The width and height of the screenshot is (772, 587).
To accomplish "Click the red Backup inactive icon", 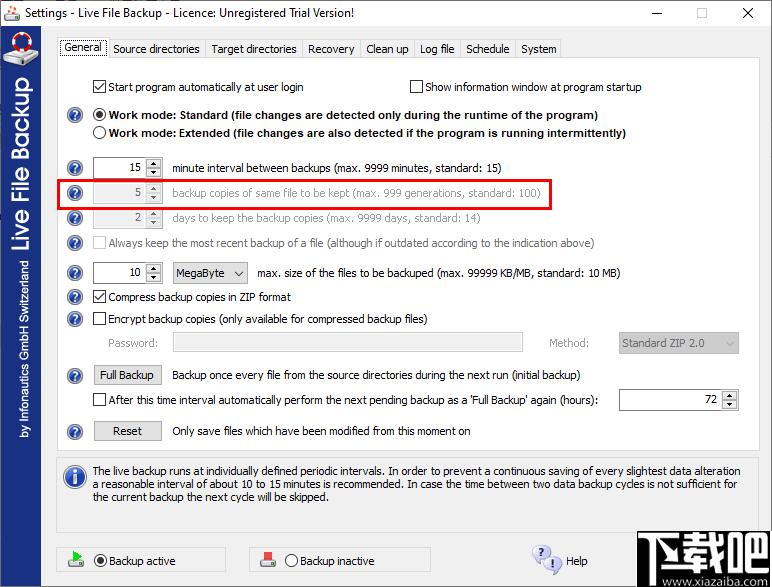I will click(268, 559).
